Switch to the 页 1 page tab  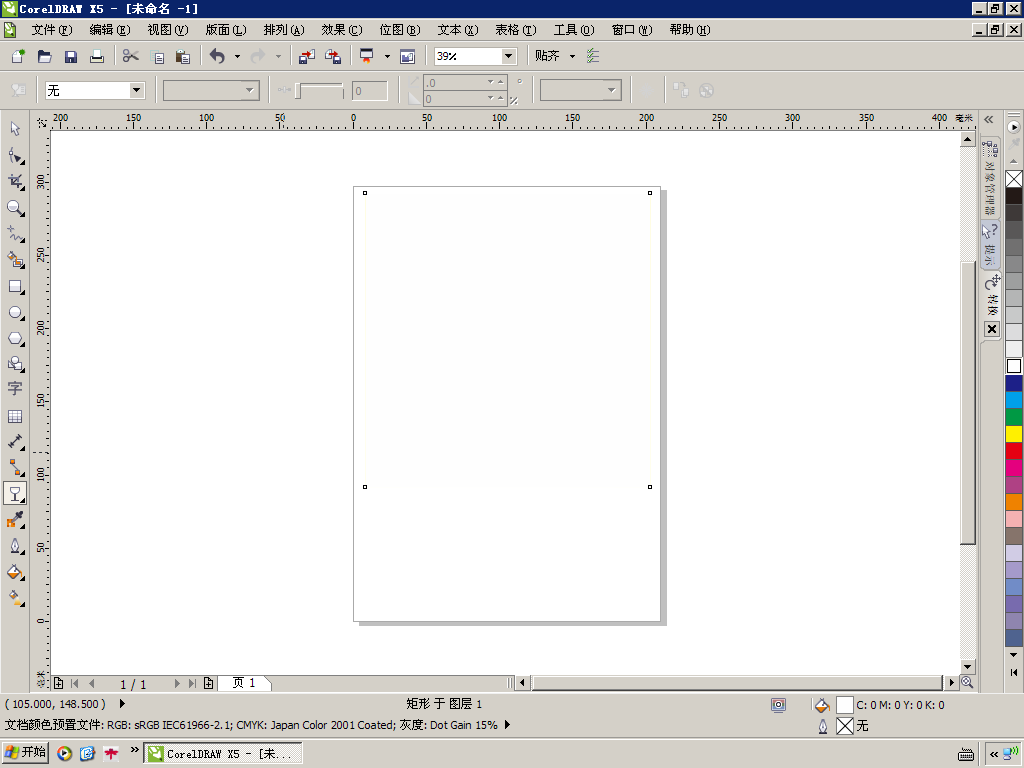click(244, 683)
